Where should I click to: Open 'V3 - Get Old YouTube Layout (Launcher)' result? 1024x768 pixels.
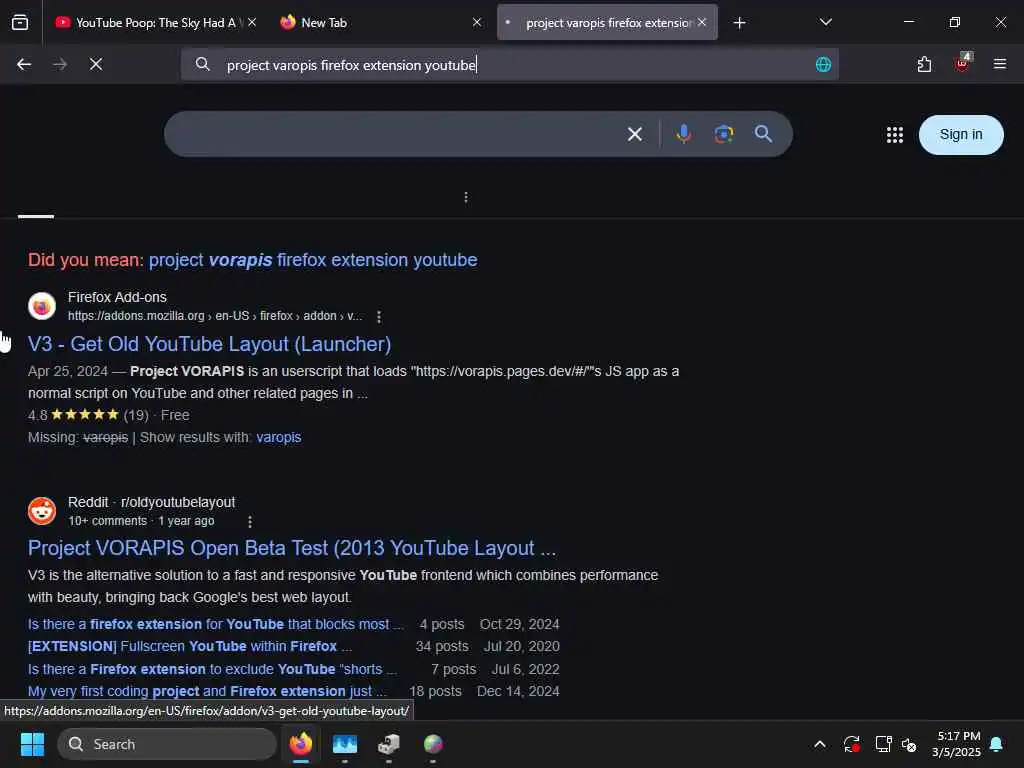click(209, 344)
